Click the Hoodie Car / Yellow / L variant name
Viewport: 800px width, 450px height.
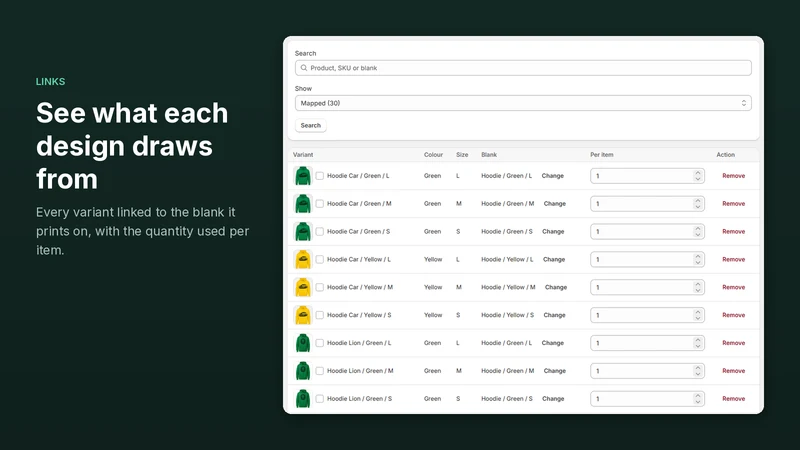click(x=359, y=259)
